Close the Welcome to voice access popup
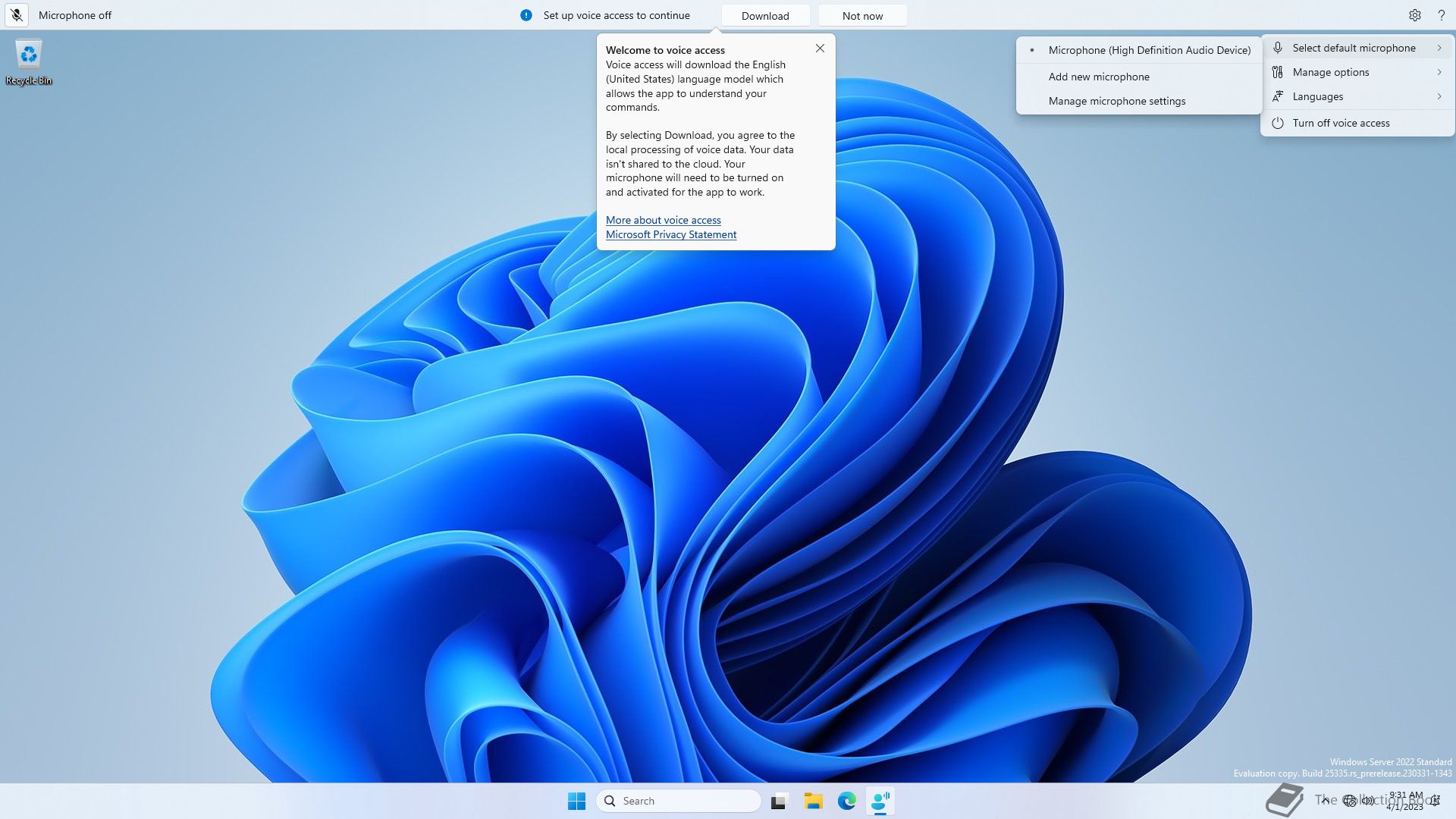Screen dimensions: 1456x819 tap(820, 49)
